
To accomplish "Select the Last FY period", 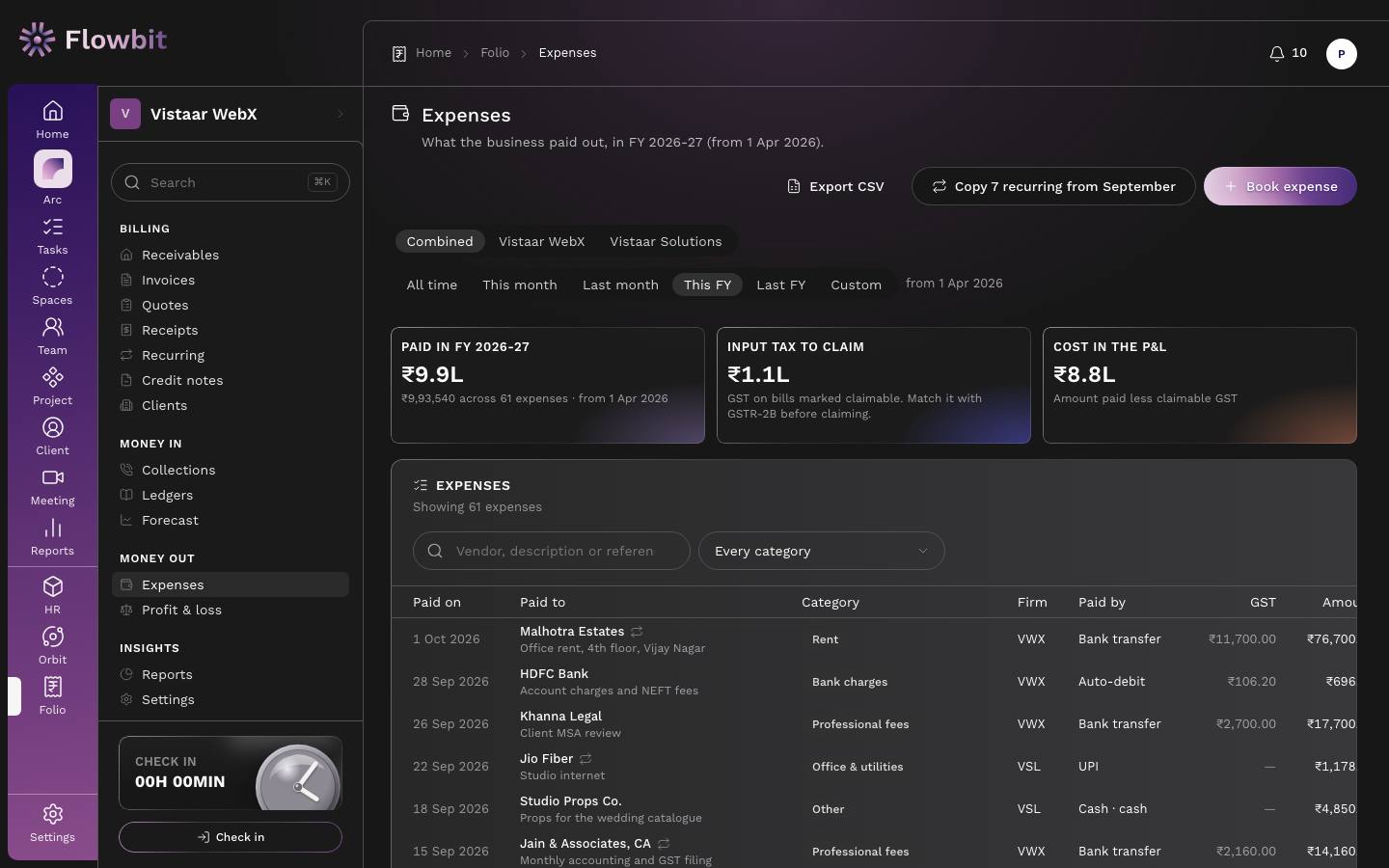I will coord(780,285).
